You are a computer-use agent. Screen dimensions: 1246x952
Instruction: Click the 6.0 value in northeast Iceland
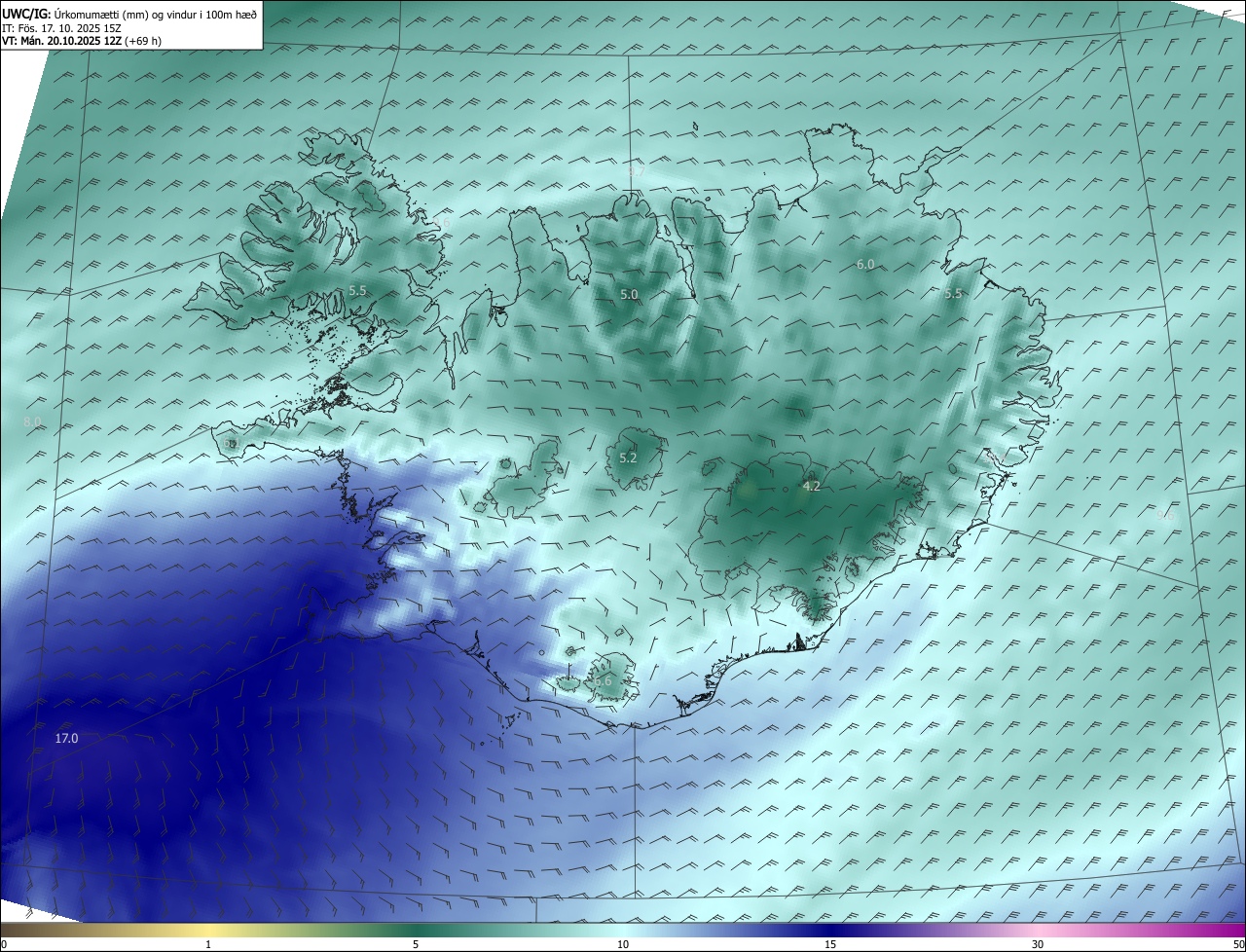tap(865, 265)
